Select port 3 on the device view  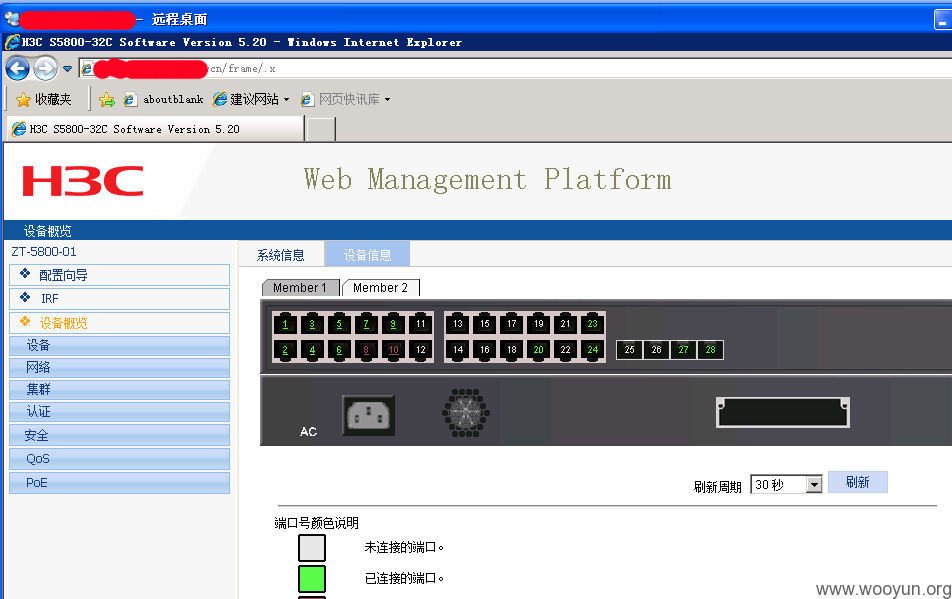click(x=312, y=324)
